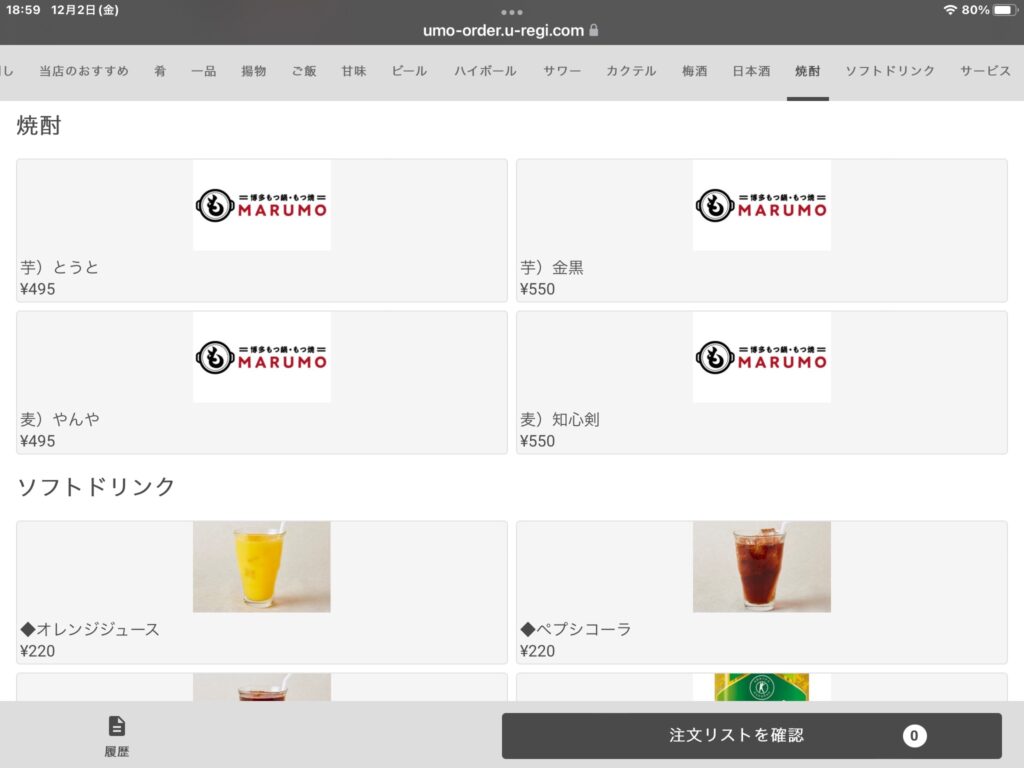
Task: Switch to the 当店のおすすめ tab
Action: (84, 71)
